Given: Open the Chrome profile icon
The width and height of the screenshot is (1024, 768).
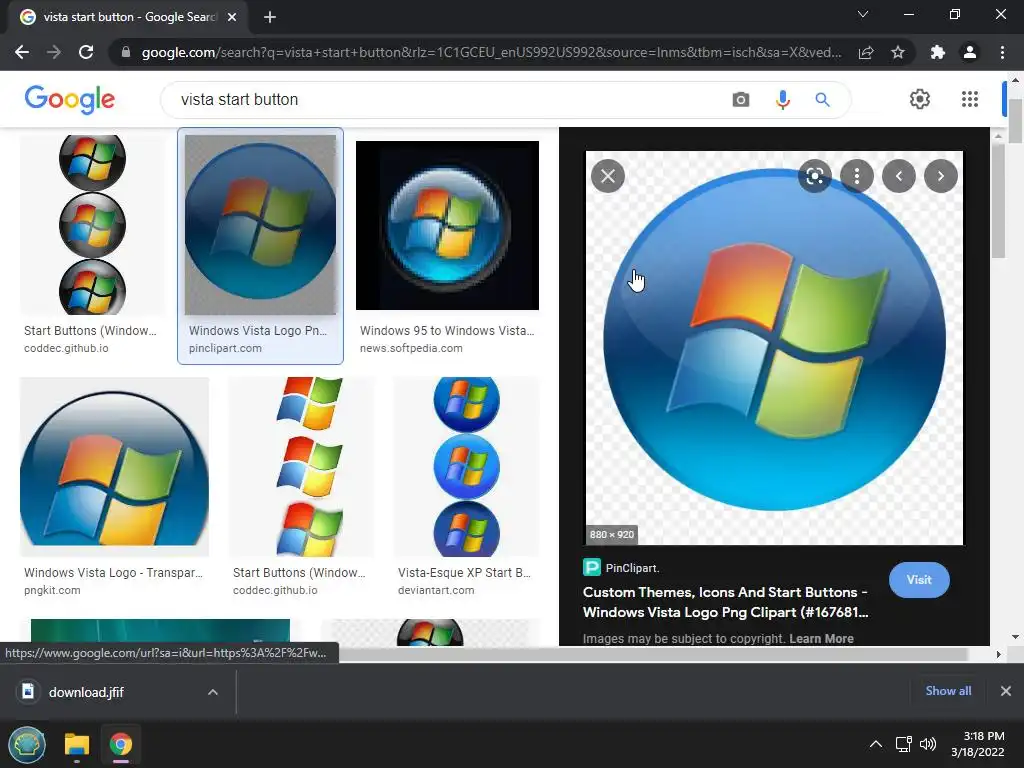Looking at the screenshot, I should click(x=970, y=52).
